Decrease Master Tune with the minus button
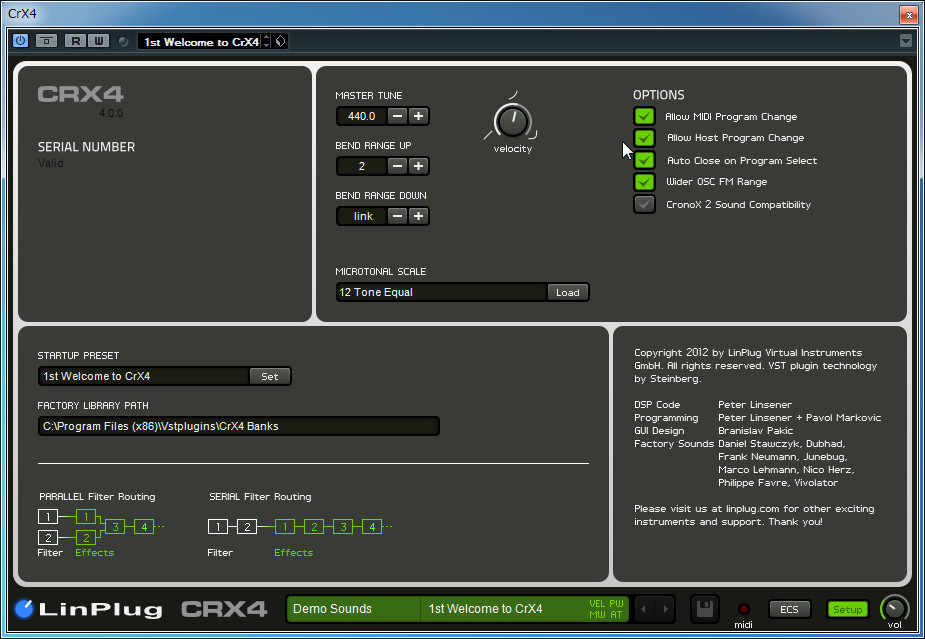This screenshot has height=639, width=925. (398, 116)
